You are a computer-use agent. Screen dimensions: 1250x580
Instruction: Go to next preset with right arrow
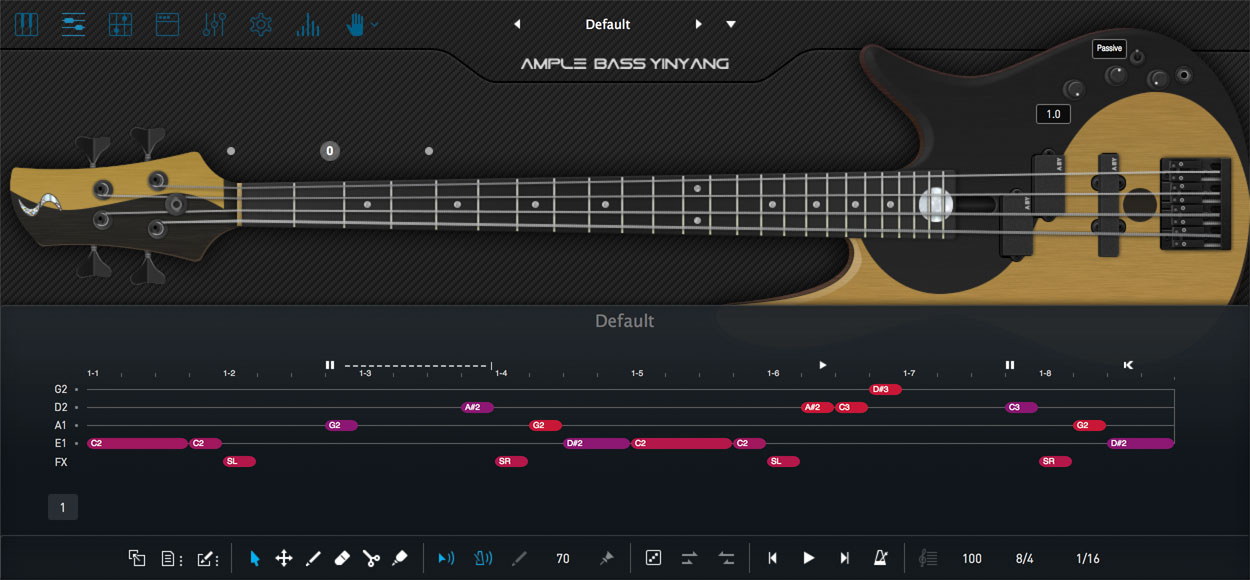[699, 24]
